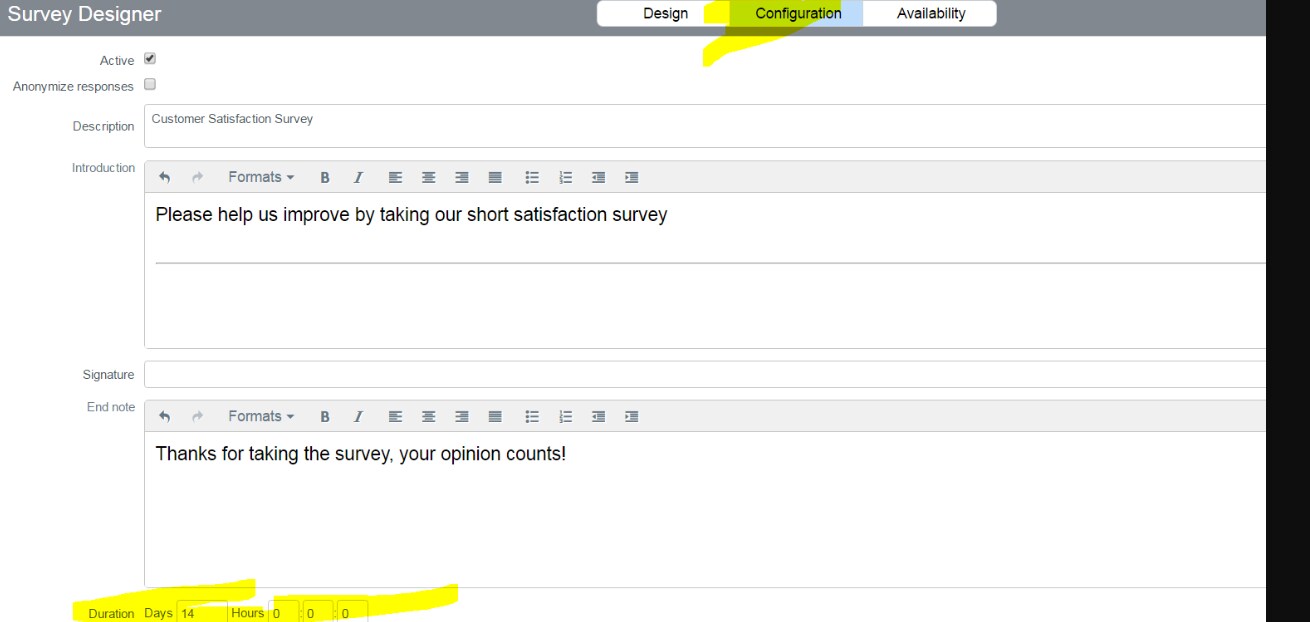Enable Anonymize responses

[149, 85]
